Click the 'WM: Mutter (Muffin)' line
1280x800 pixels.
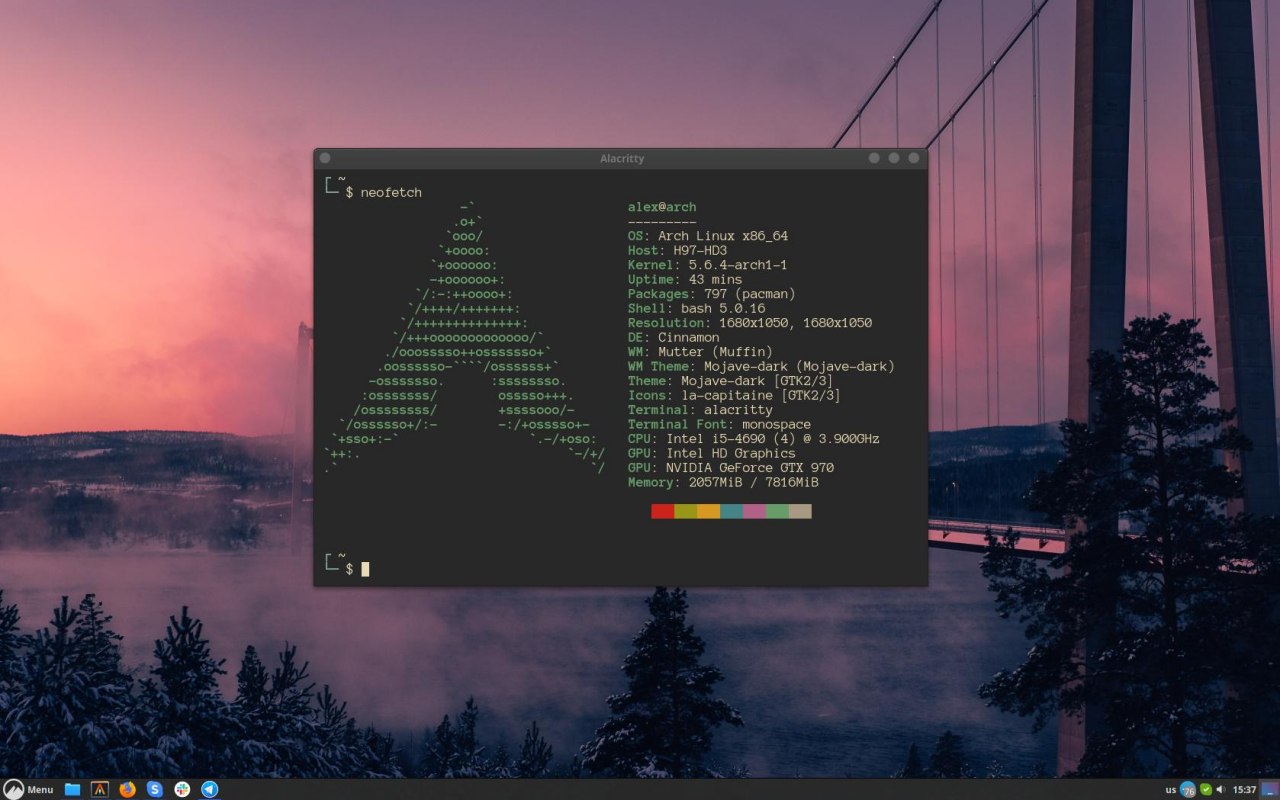tap(700, 352)
